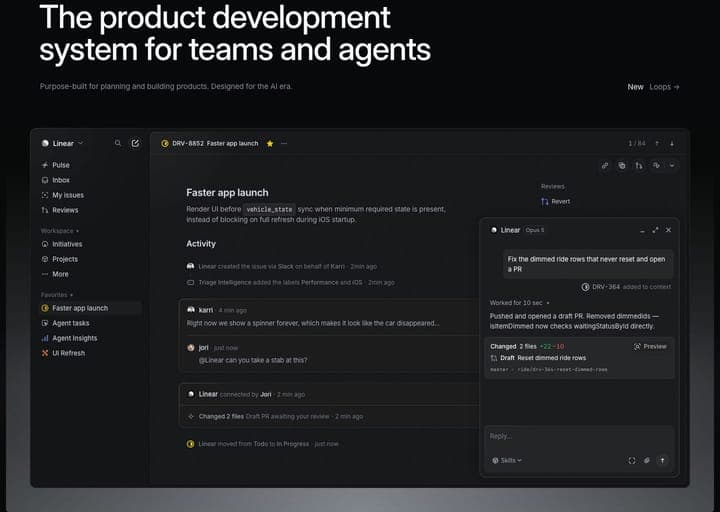Screen dimensions: 720x512
Task: Toggle the favorite star on Faster app launch
Action: tap(270, 144)
